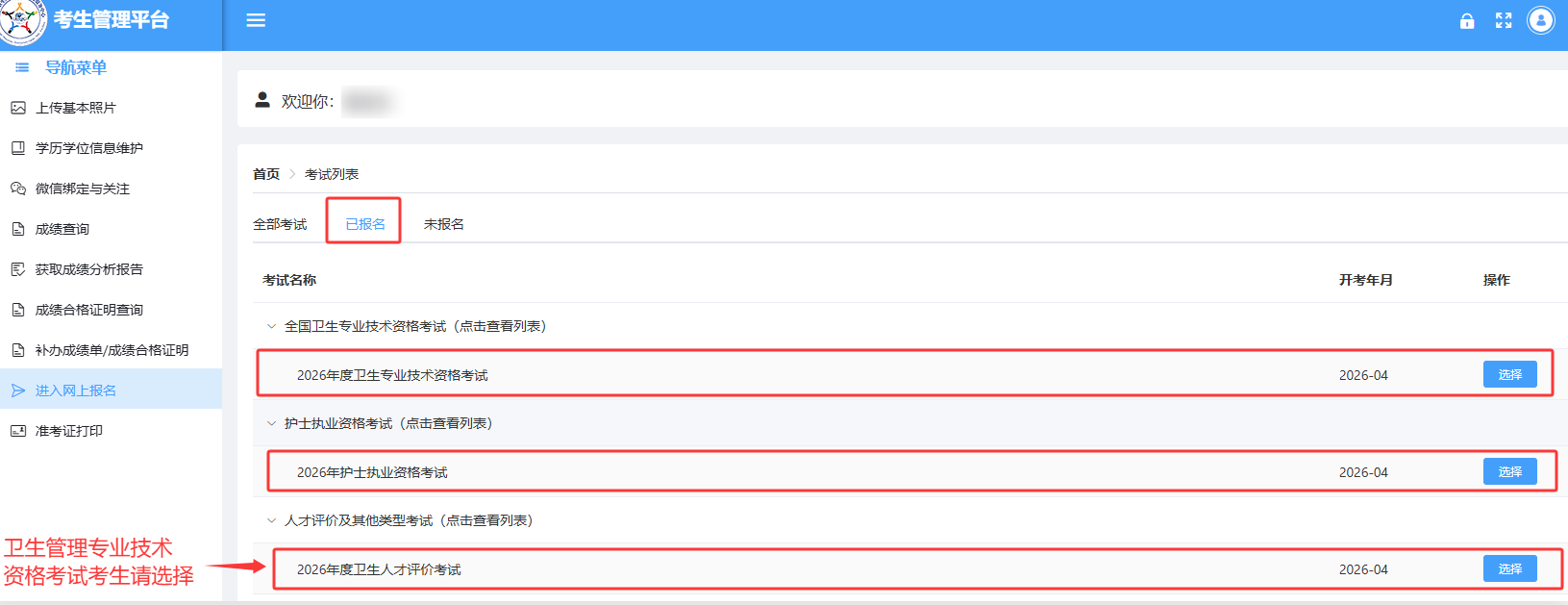Viewport: 1568px width, 605px height.
Task: Switch to the 未报名 tab
Action: click(443, 224)
